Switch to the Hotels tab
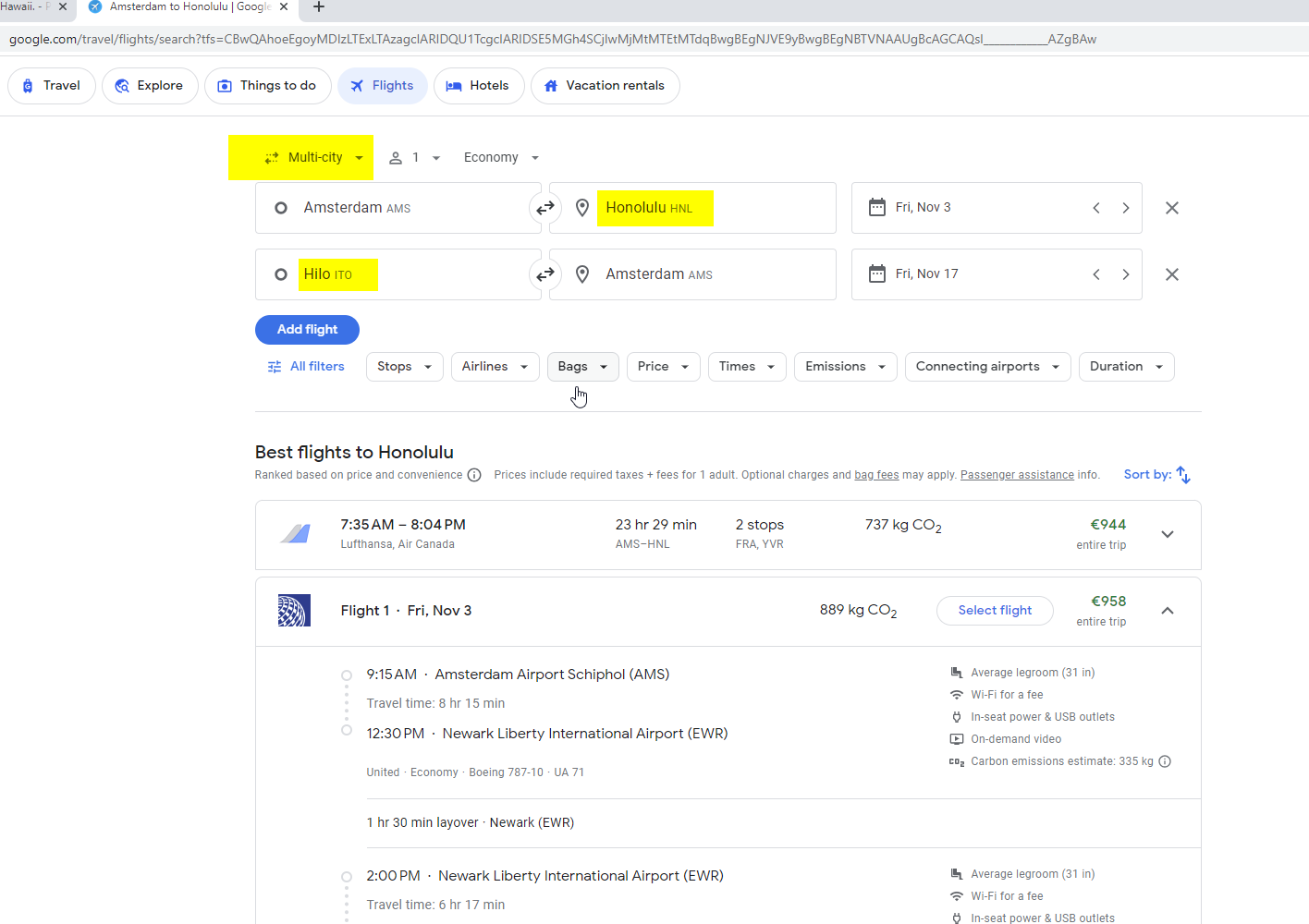 pyautogui.click(x=479, y=86)
